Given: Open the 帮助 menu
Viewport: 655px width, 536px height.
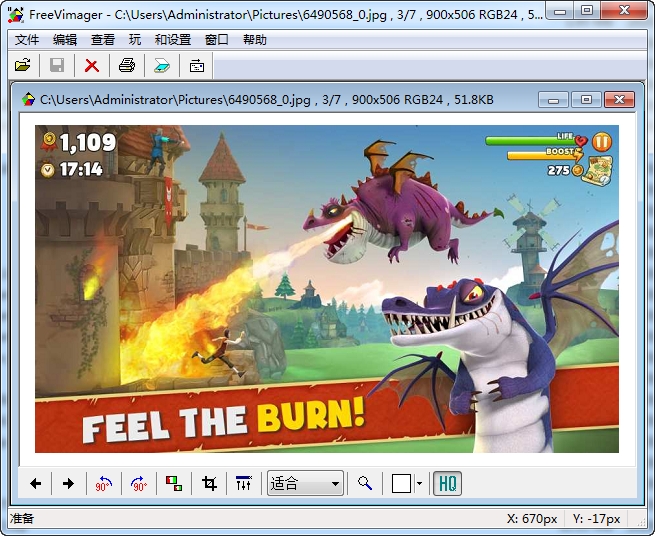Looking at the screenshot, I should pos(254,40).
